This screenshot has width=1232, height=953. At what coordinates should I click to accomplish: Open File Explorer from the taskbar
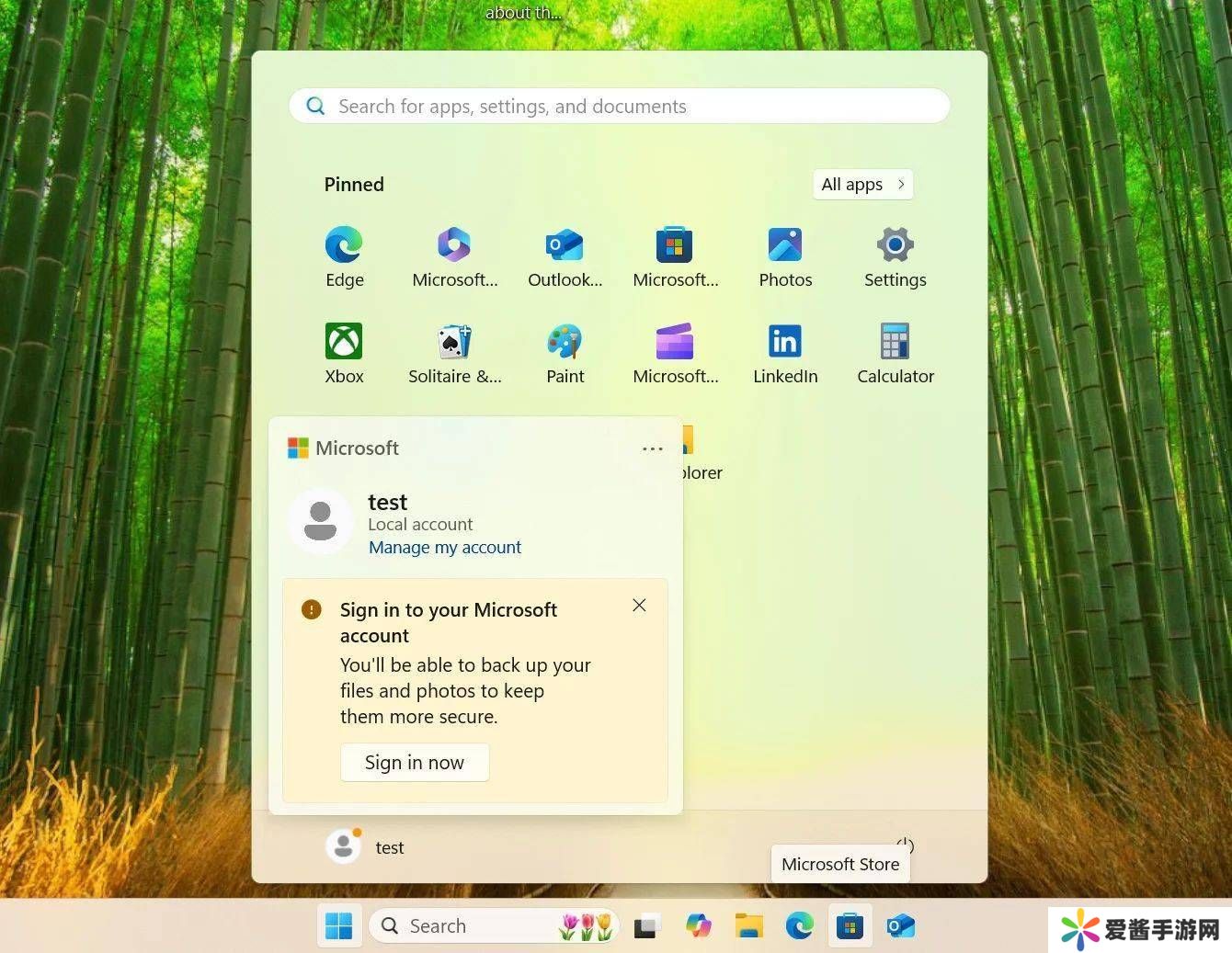[x=749, y=926]
